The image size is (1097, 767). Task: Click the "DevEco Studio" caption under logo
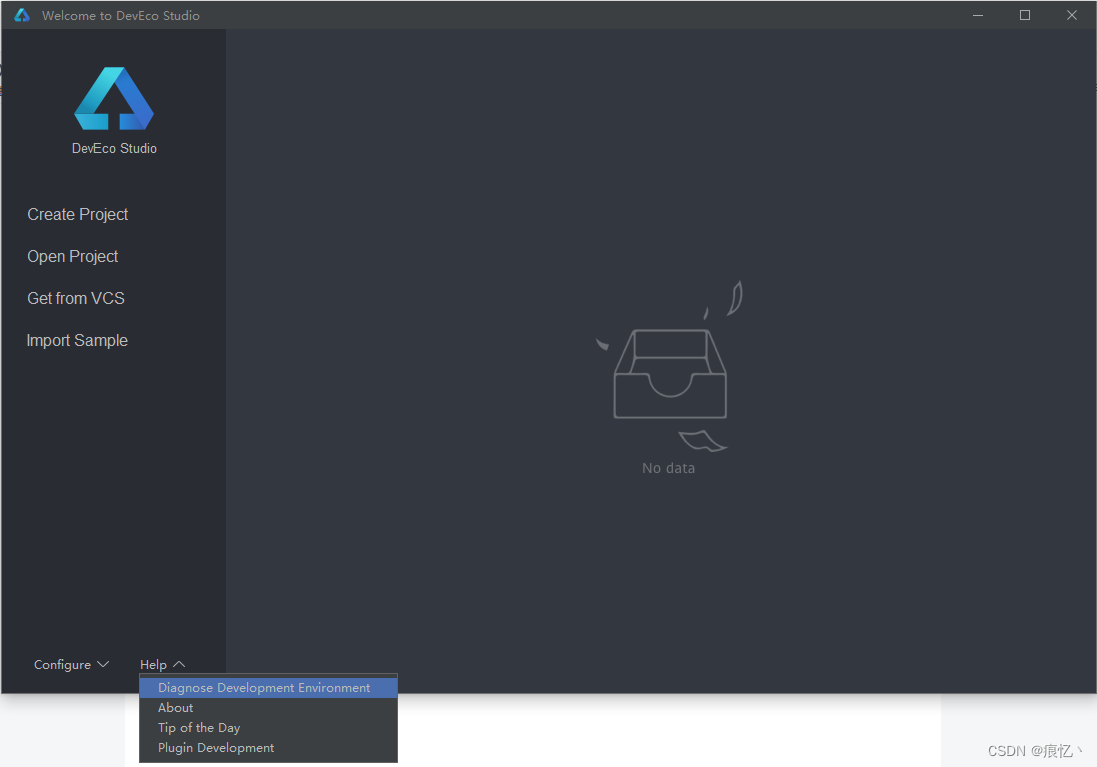click(114, 148)
